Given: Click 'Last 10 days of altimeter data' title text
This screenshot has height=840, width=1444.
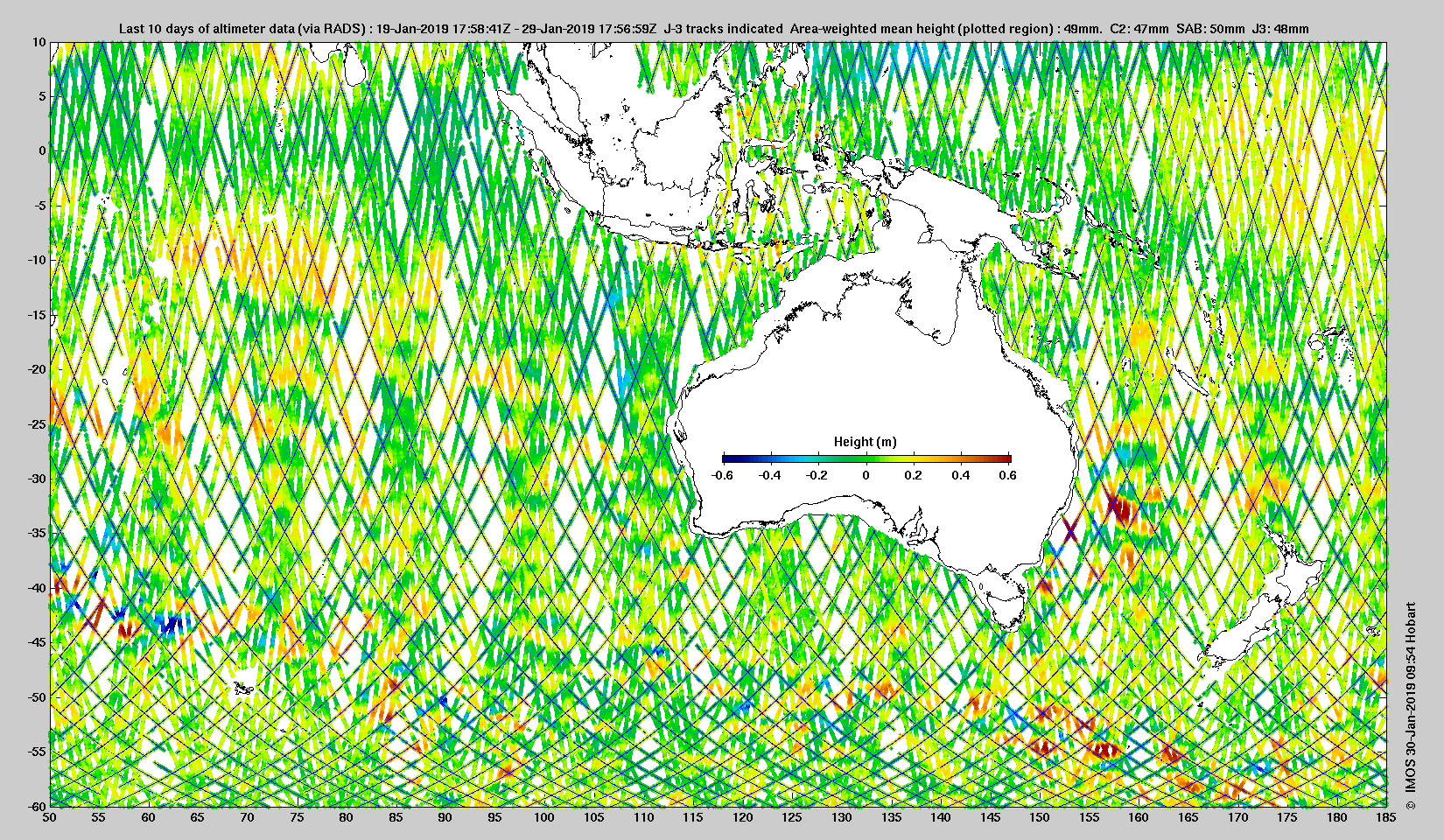Looking at the screenshot, I should pos(207,29).
